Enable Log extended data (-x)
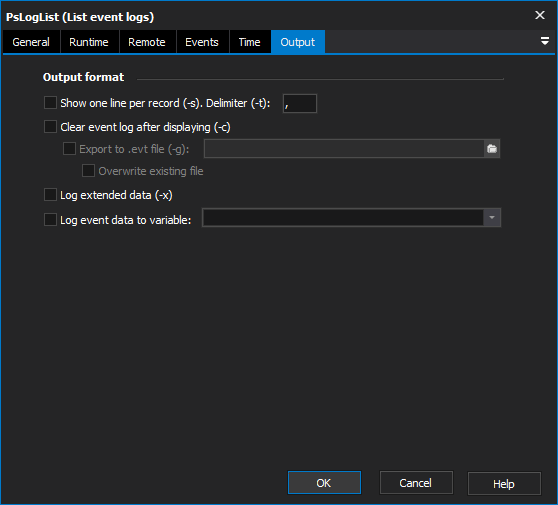Viewport: 558px width, 505px height. pyautogui.click(x=50, y=195)
